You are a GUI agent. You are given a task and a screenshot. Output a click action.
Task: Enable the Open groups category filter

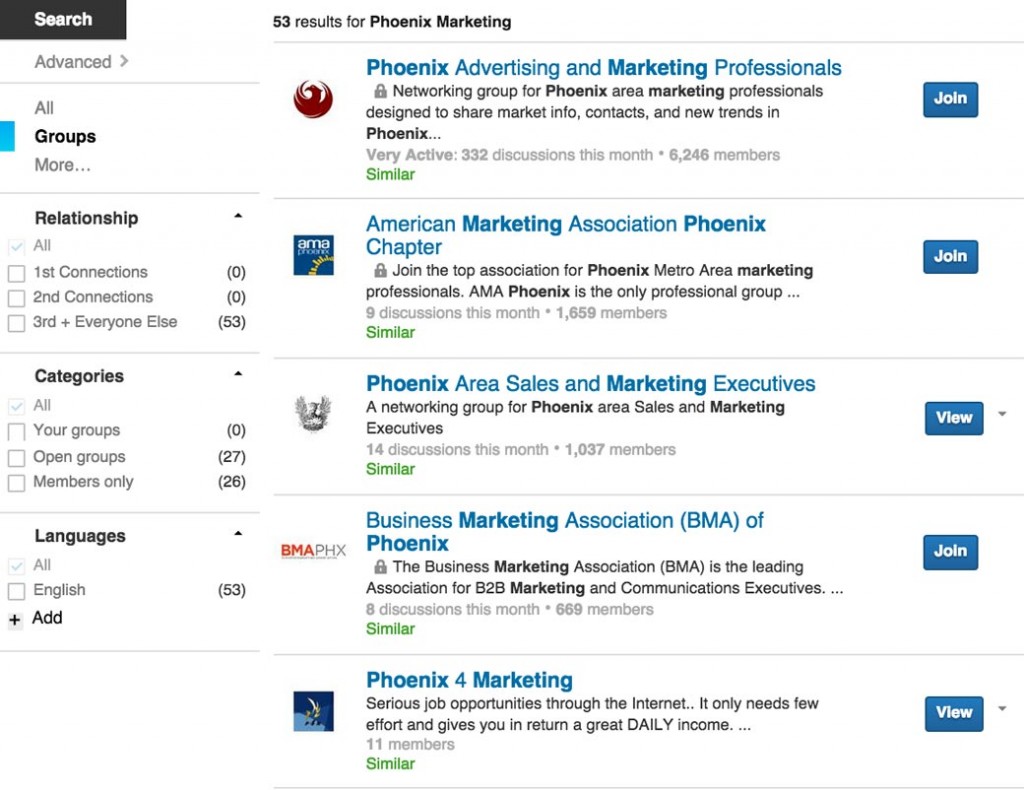coord(16,456)
